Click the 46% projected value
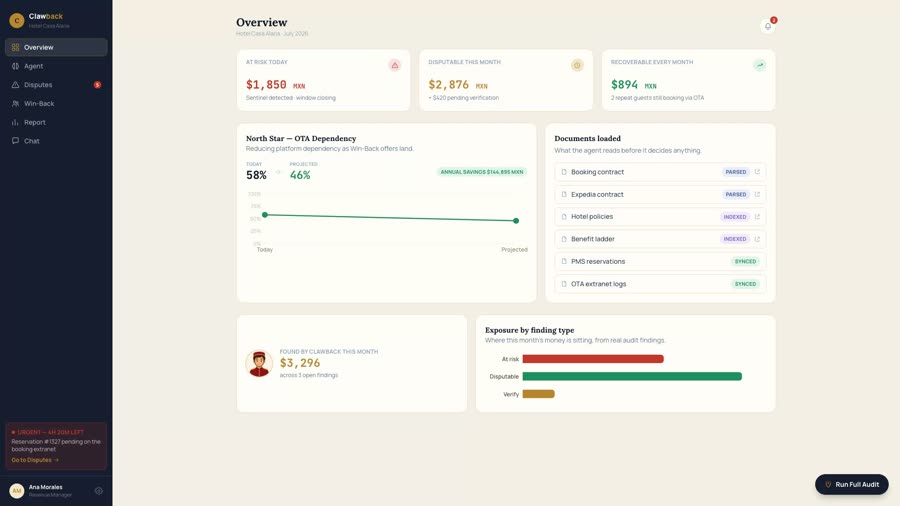Viewport: 900px width, 506px height. pyautogui.click(x=300, y=176)
